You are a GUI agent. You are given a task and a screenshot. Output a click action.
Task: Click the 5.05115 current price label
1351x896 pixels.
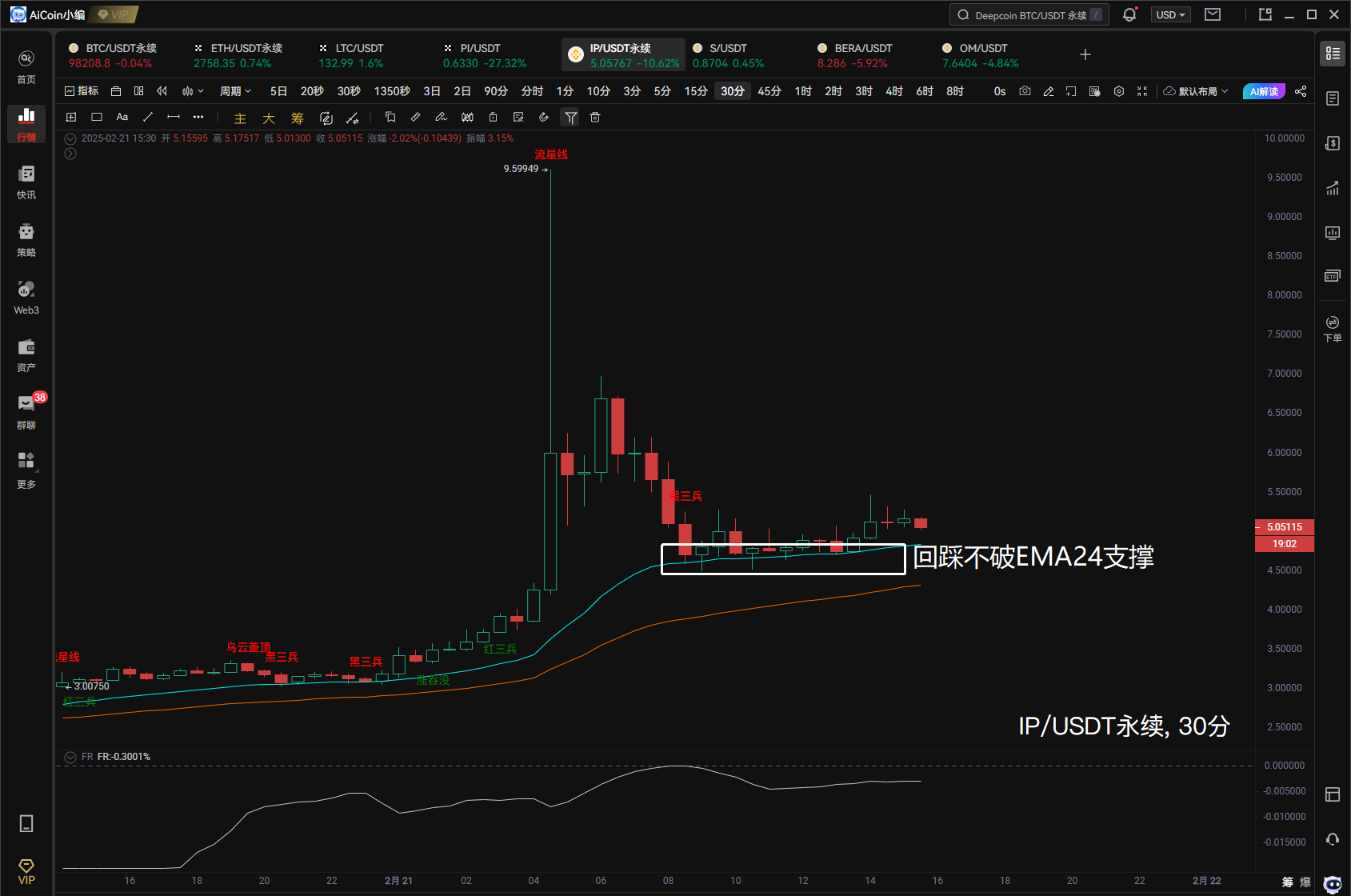click(x=1285, y=527)
